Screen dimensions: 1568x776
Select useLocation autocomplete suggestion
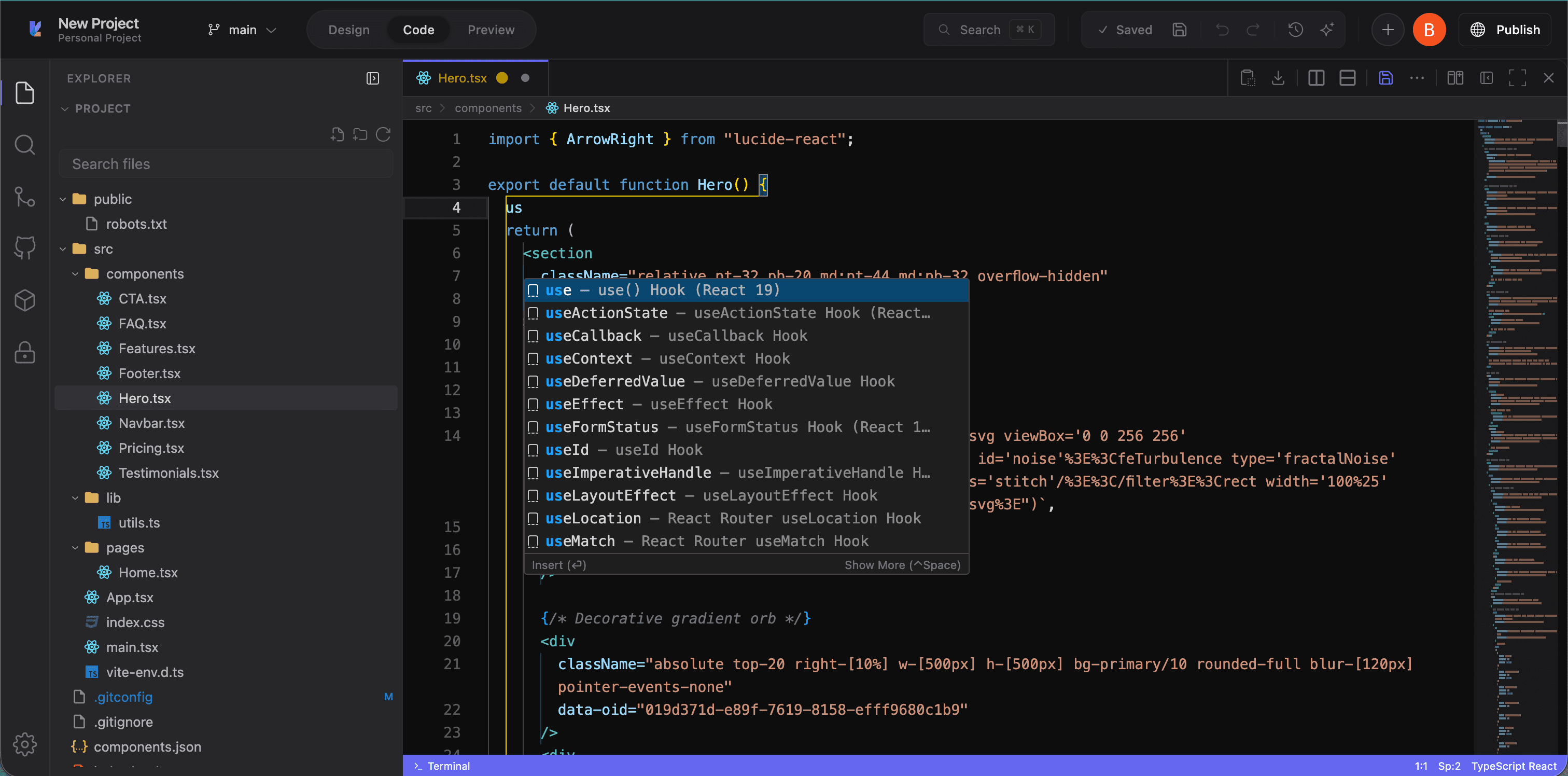point(746,518)
